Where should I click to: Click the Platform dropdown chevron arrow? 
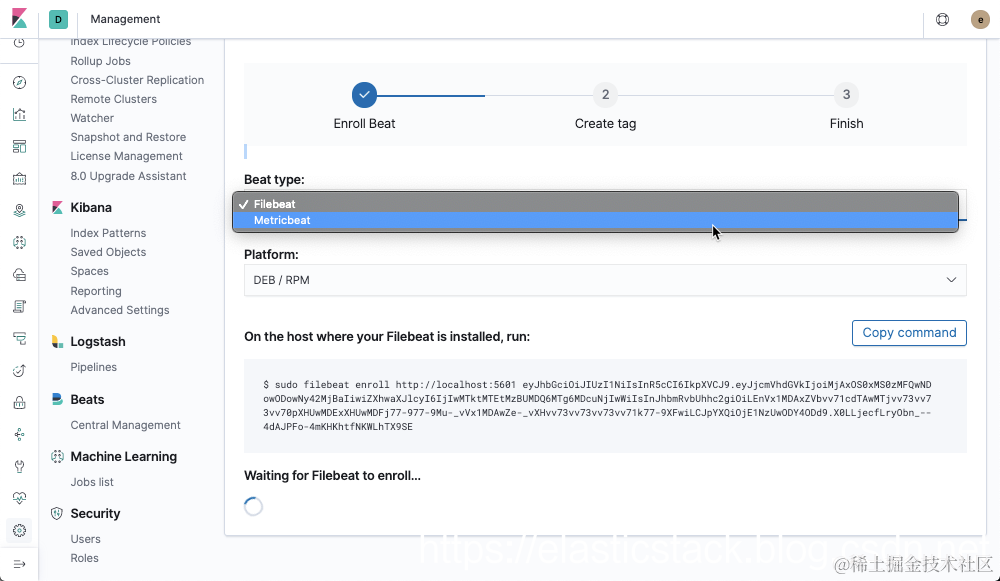[951, 280]
